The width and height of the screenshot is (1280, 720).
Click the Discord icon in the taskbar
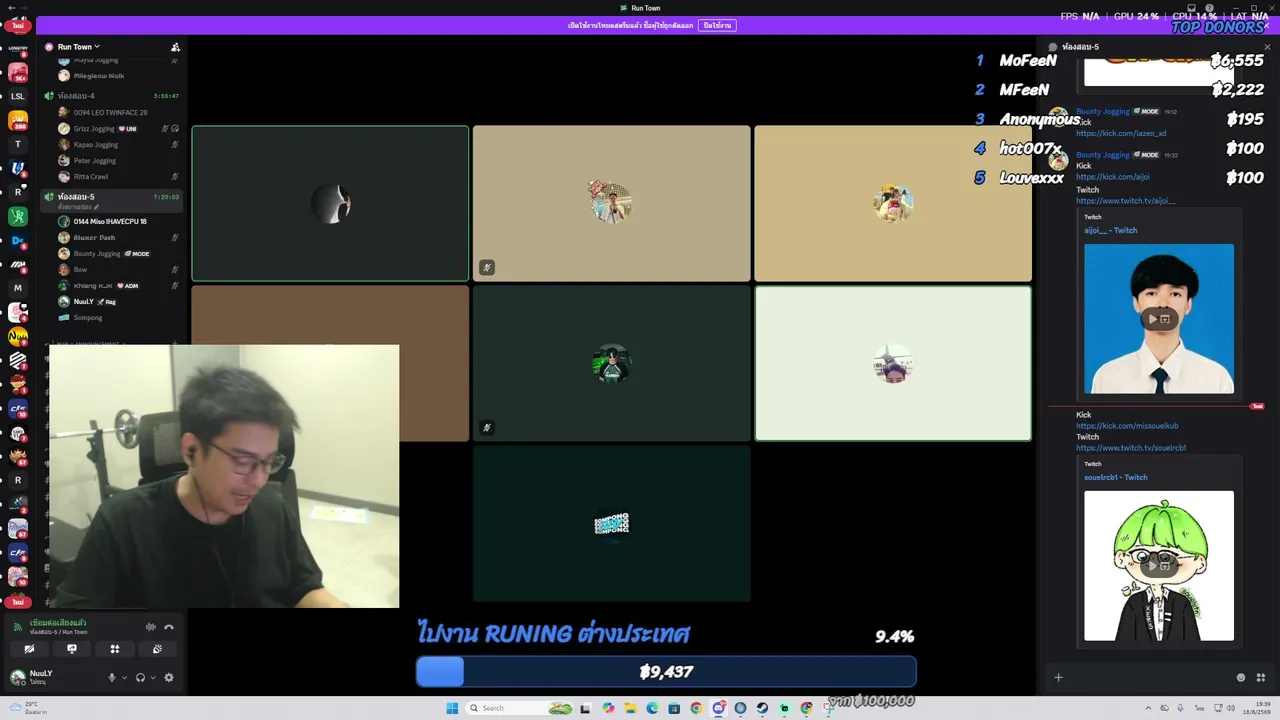tap(718, 708)
